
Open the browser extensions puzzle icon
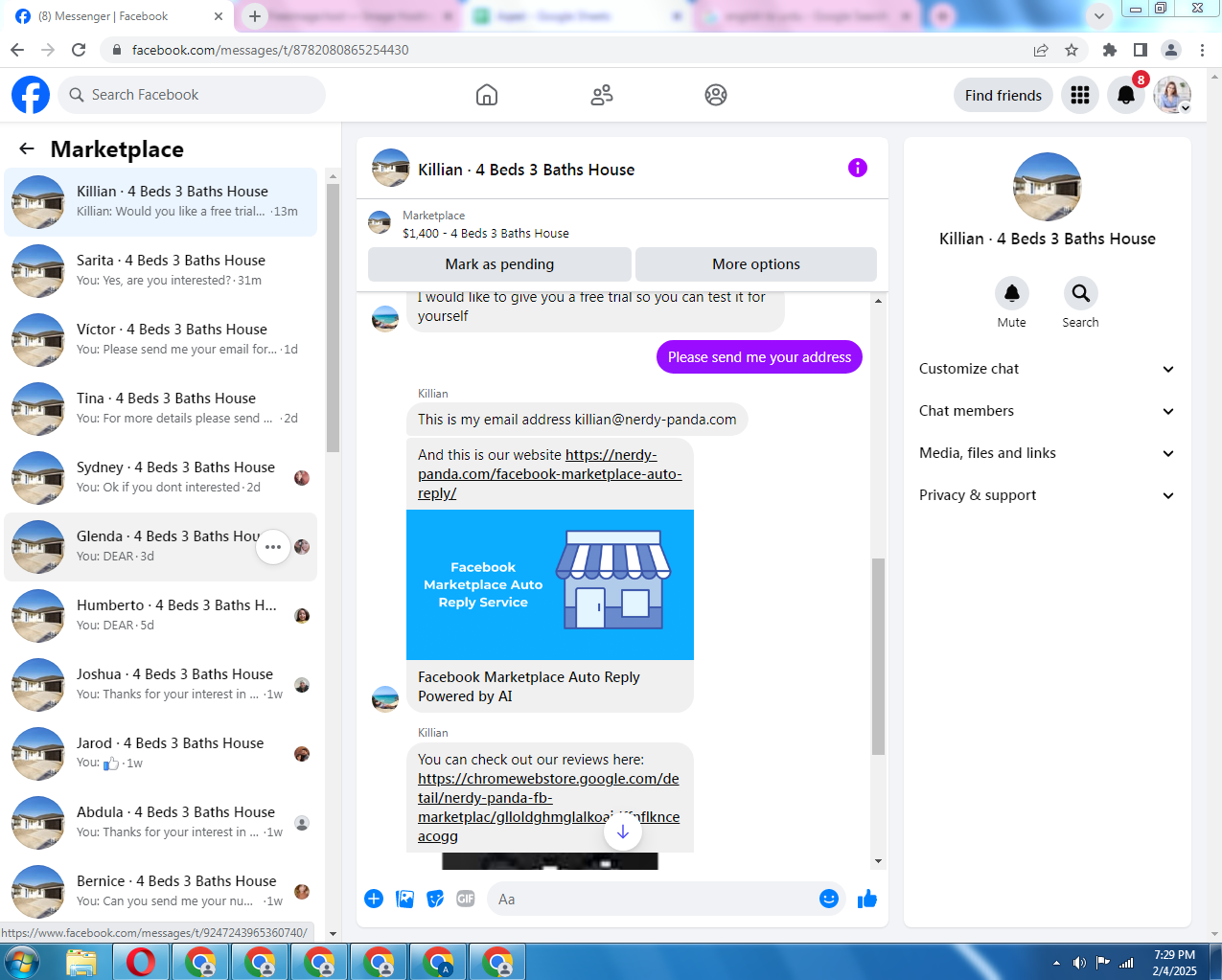tap(1110, 50)
